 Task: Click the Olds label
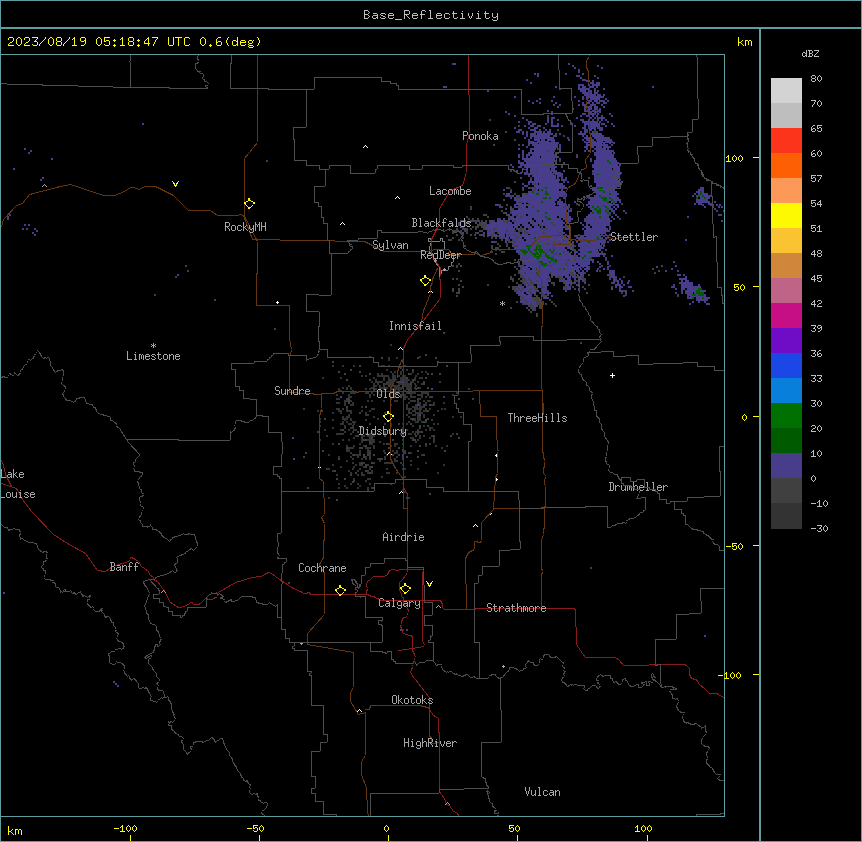[388, 394]
